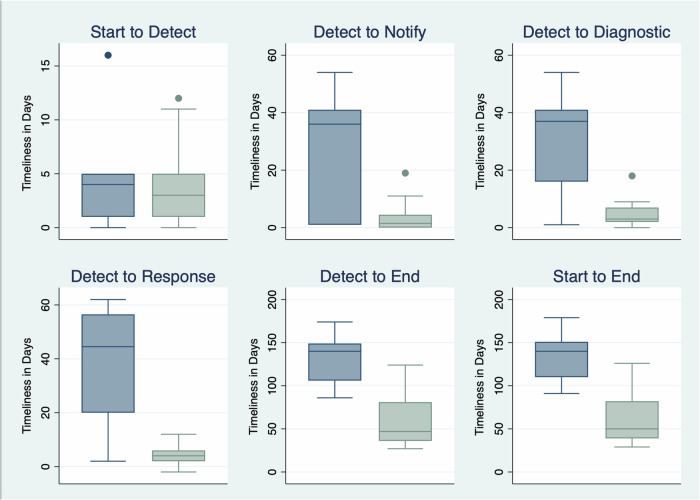The width and height of the screenshot is (700, 500).
Task: Click the small green box in Detect to Response
Action: click(x=179, y=456)
